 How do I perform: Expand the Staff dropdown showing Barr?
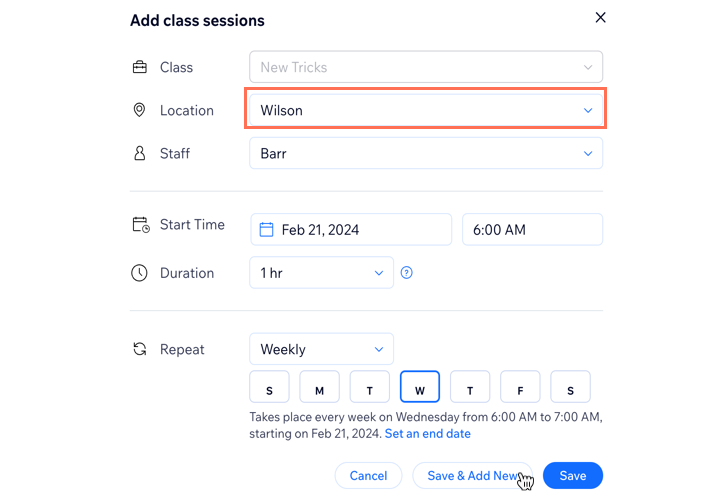pos(425,153)
